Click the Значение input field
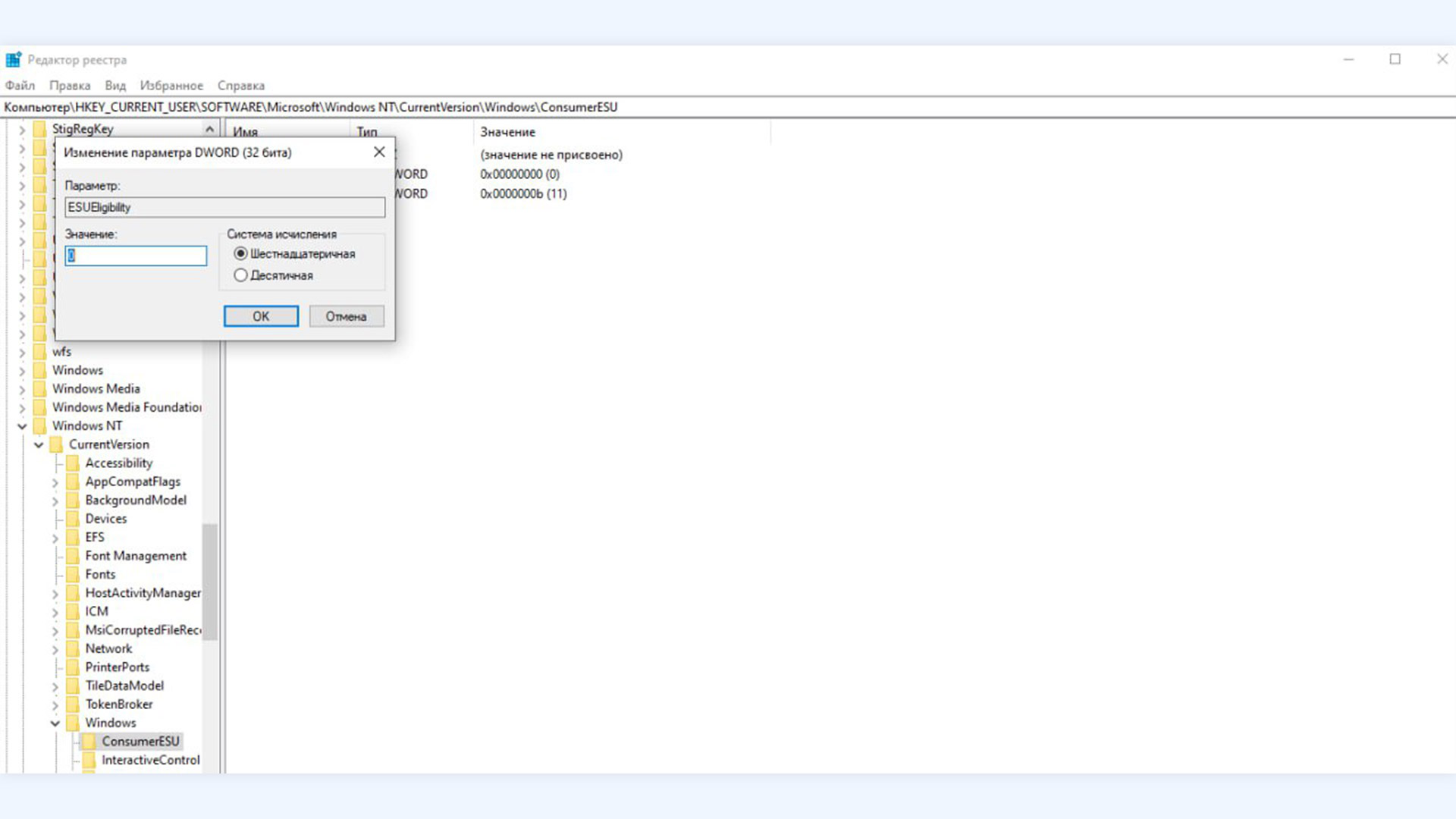Screen dimensions: 1456x819 point(136,256)
